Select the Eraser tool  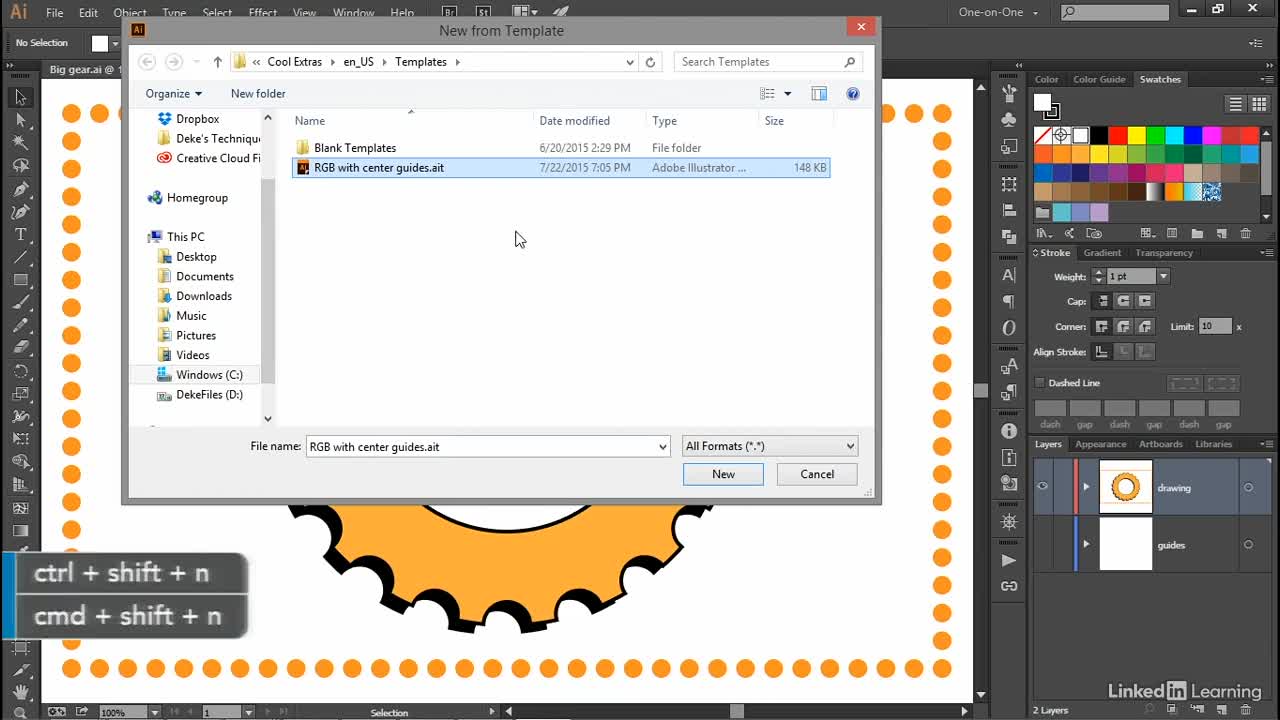20,348
